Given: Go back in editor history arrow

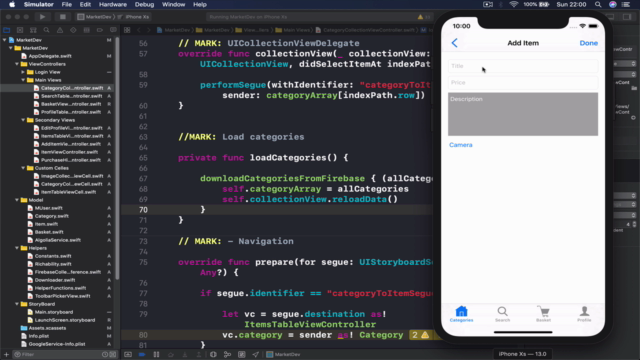Looking at the screenshot, I should pyautogui.click(x=139, y=30).
